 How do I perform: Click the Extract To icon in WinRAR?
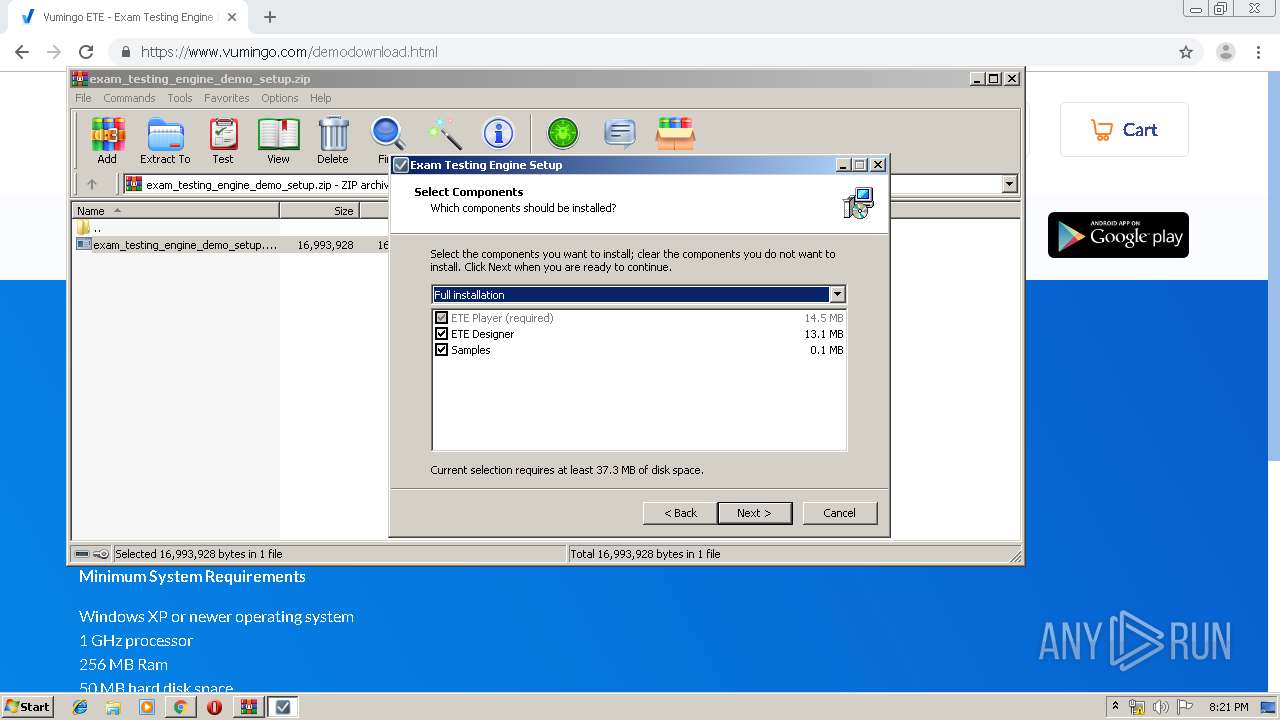point(165,134)
